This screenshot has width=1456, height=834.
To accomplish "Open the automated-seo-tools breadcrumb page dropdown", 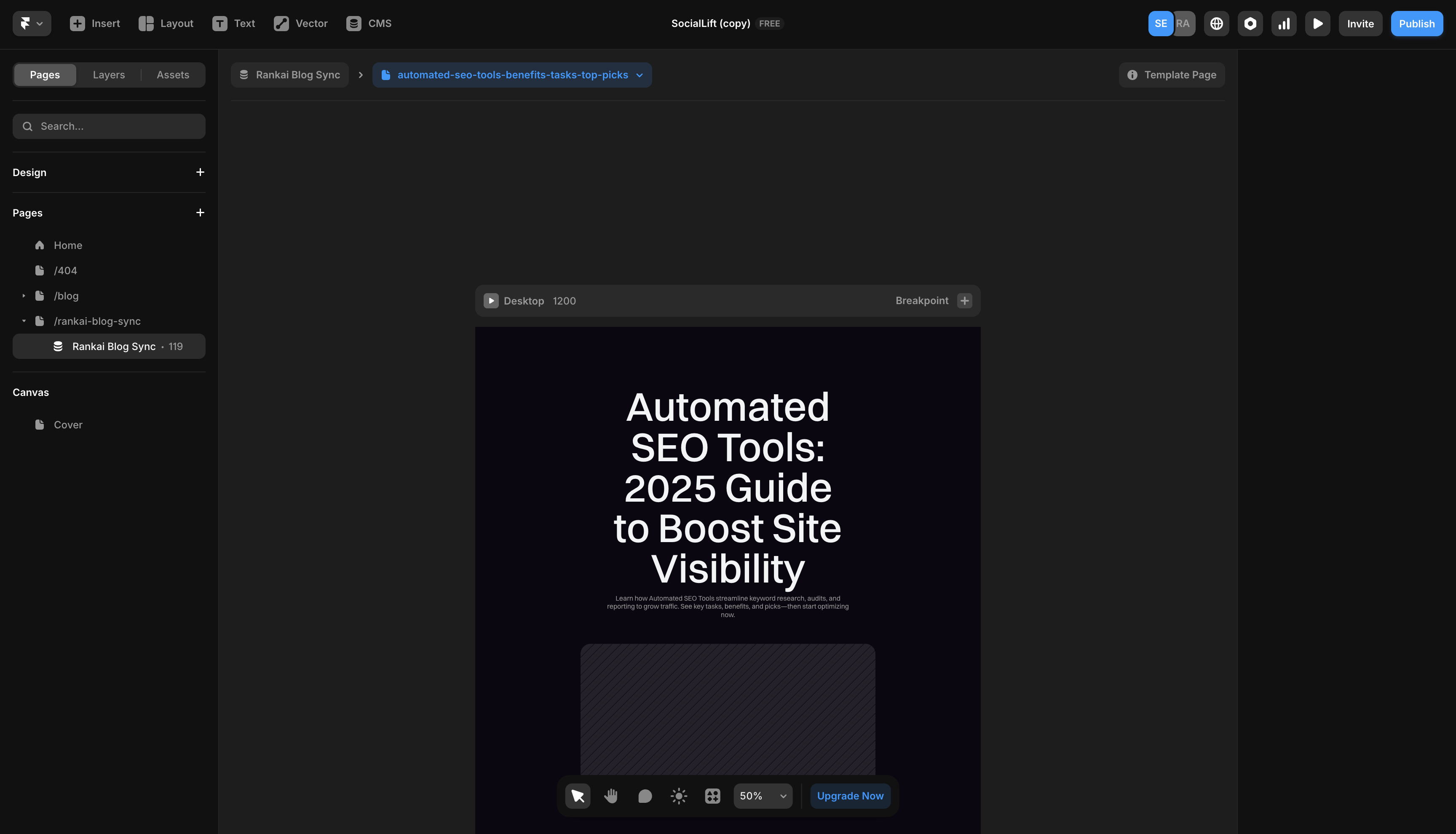I will 640,75.
